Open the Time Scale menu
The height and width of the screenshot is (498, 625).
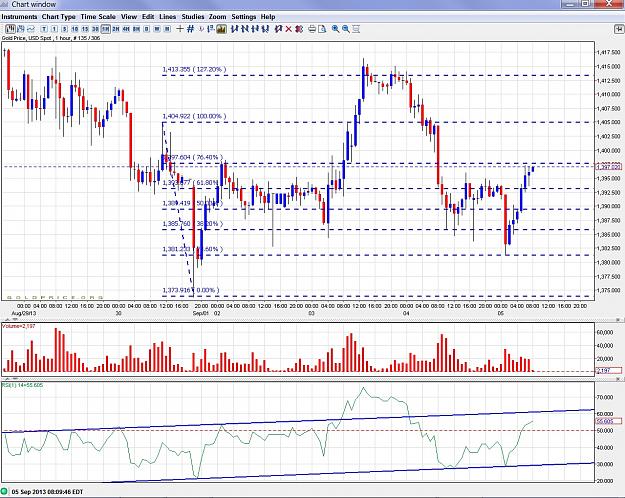click(x=98, y=17)
